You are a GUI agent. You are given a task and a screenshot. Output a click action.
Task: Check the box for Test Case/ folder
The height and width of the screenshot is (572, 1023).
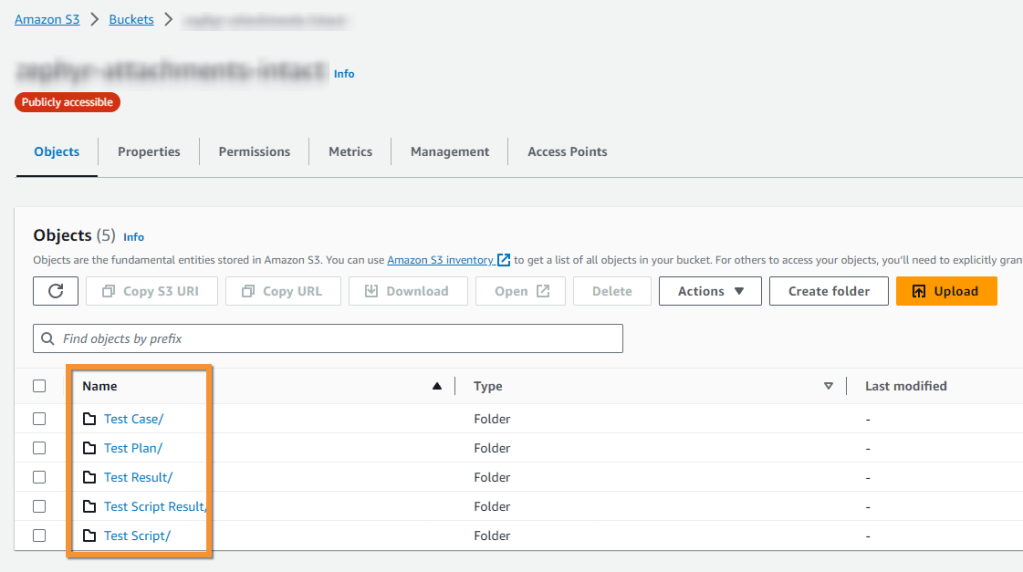[39, 419]
